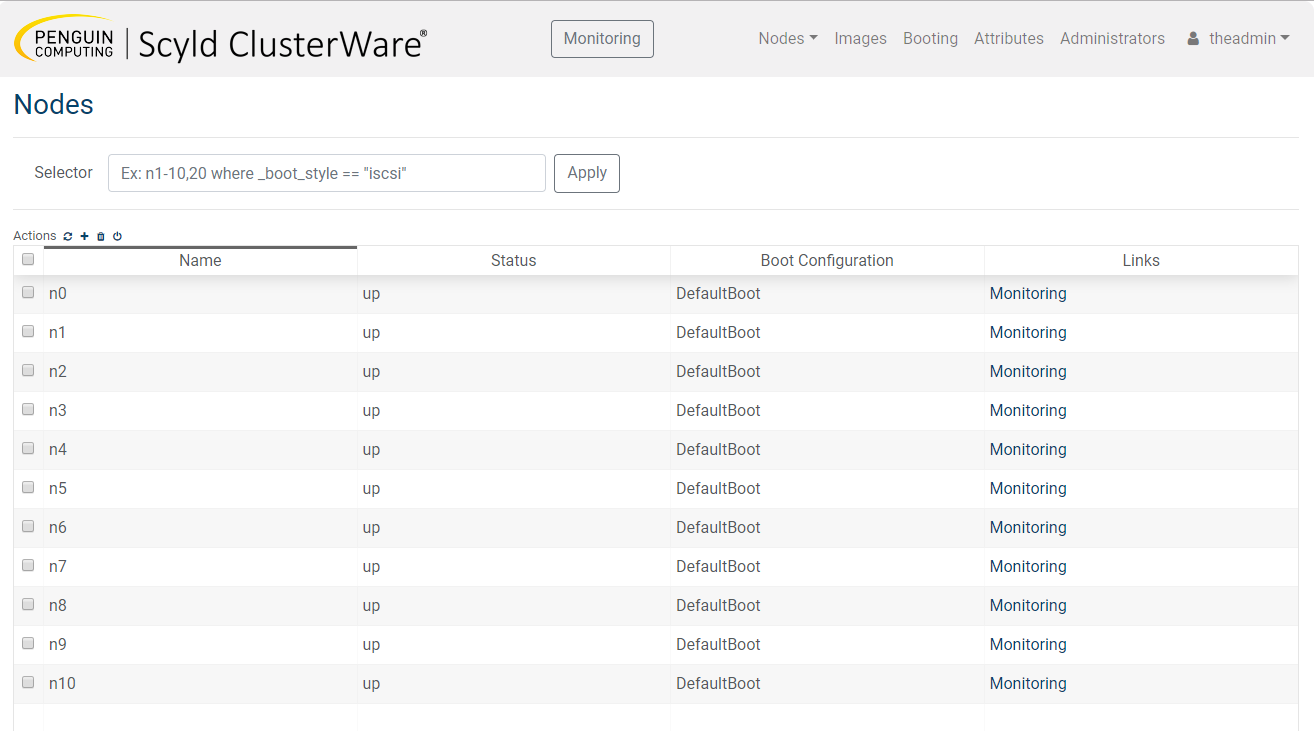The height and width of the screenshot is (731, 1314).
Task: Open the Attributes page
Action: 1009,39
